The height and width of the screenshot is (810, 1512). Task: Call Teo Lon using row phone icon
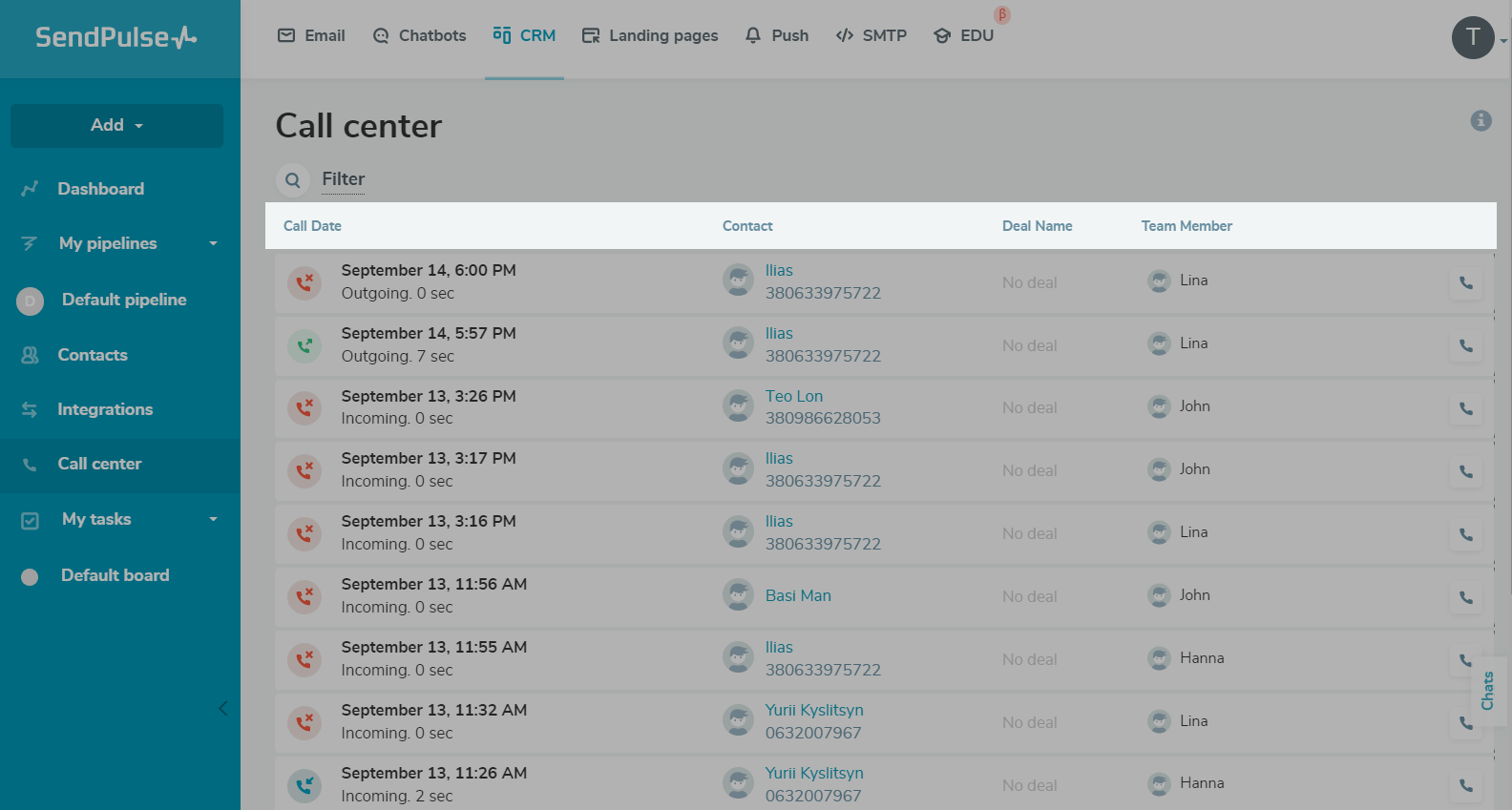tap(1466, 408)
